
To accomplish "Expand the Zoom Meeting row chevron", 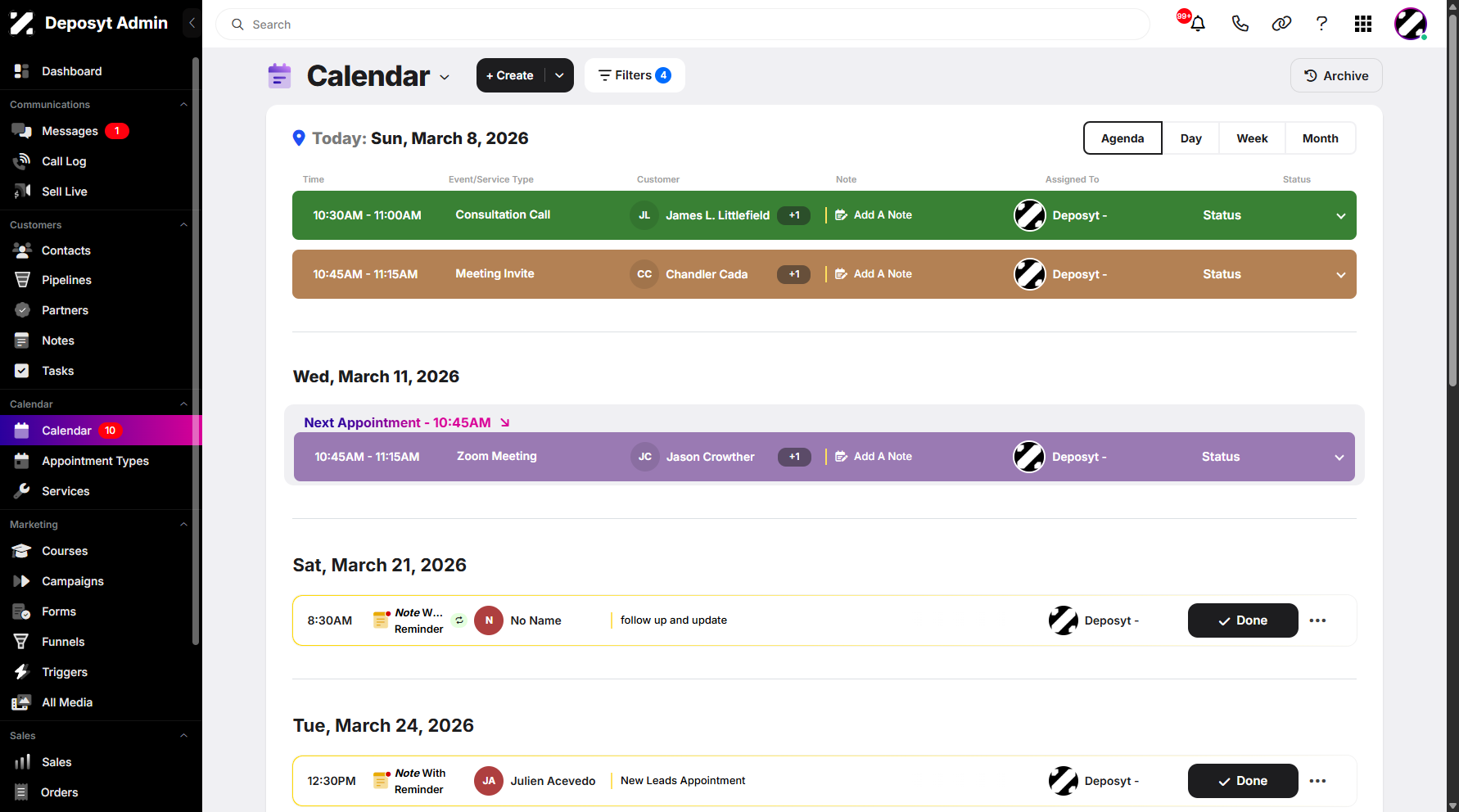I will point(1339,458).
